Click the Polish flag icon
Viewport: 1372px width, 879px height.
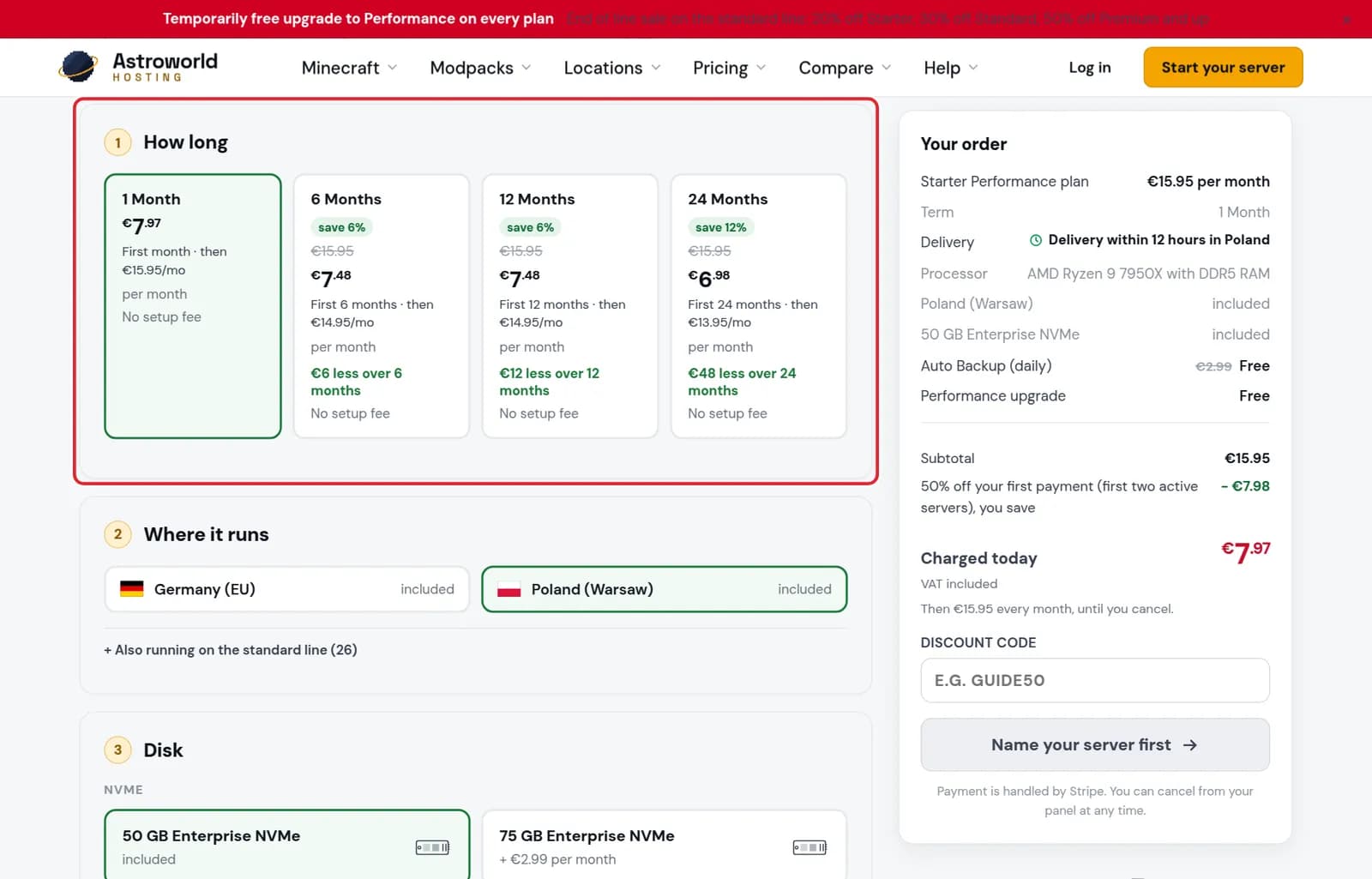pos(508,589)
